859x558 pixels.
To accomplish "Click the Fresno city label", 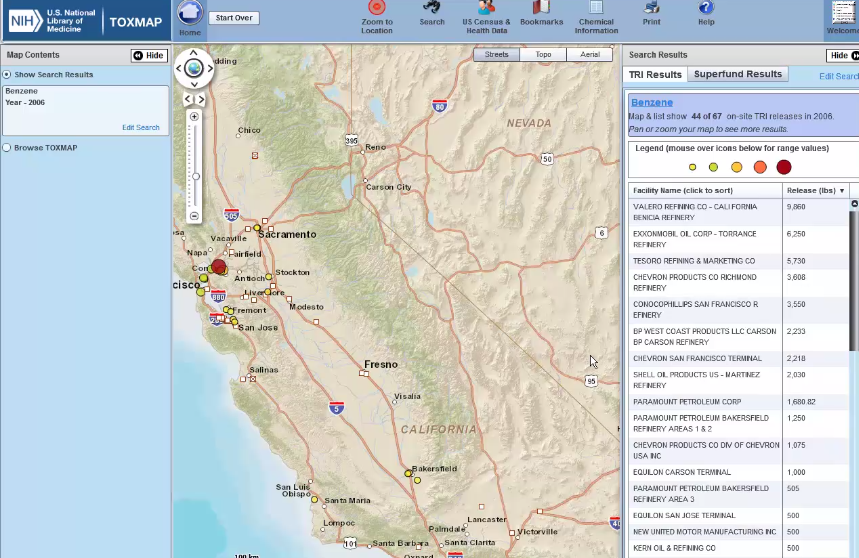I will (x=381, y=364).
